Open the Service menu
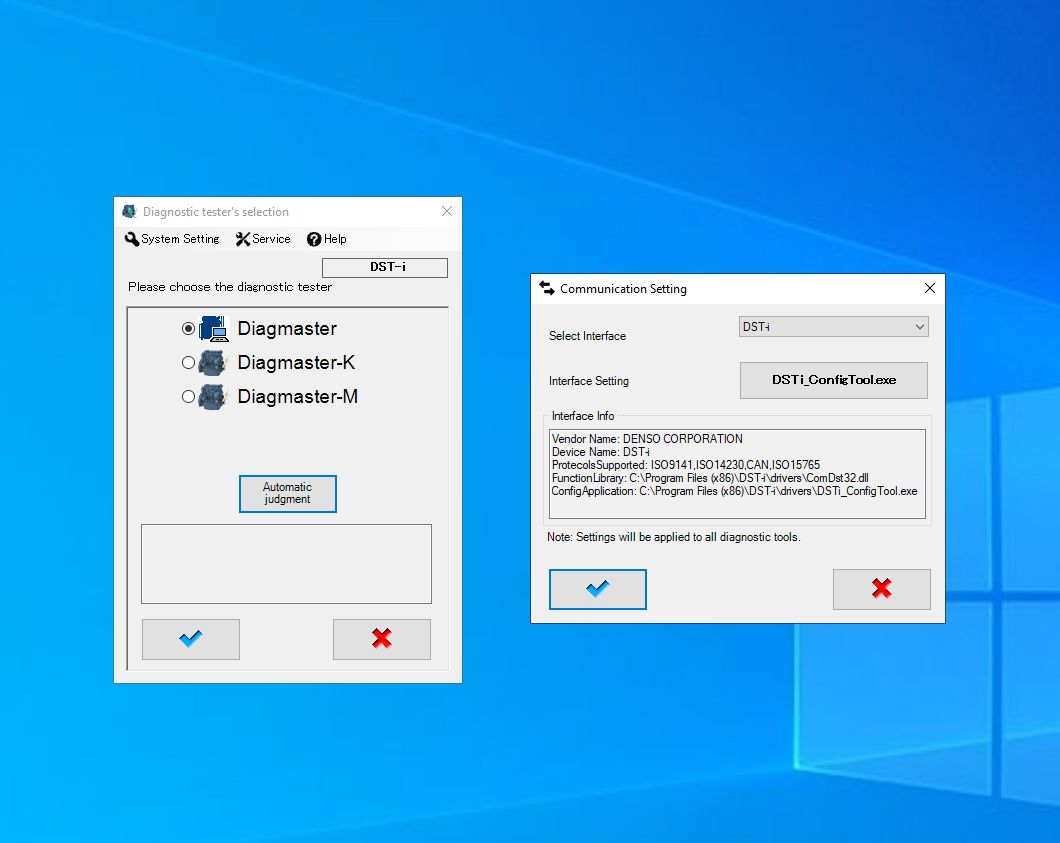The image size is (1060, 843). click(263, 239)
